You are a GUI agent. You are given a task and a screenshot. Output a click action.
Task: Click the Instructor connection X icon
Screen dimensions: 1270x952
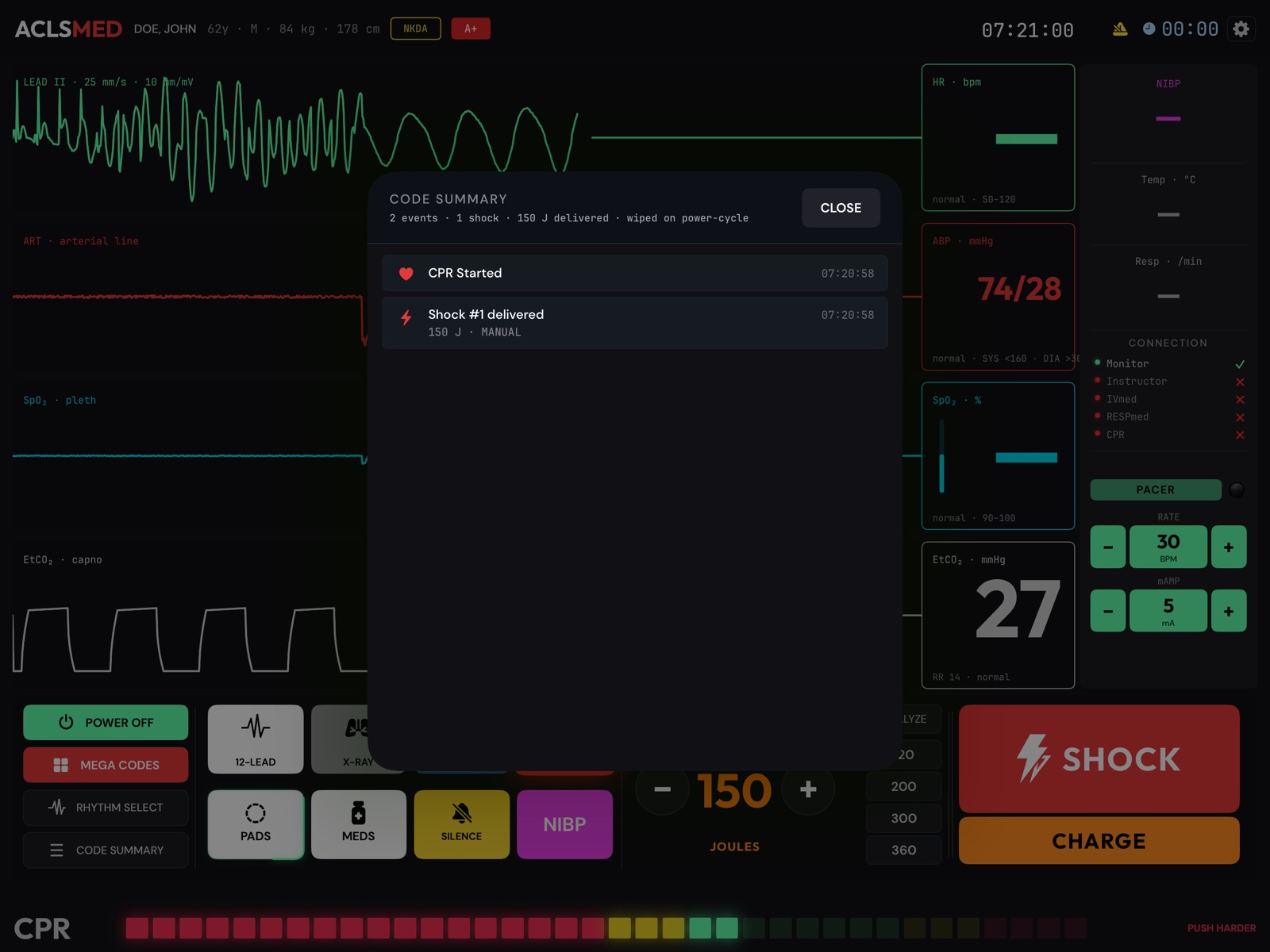(1240, 382)
